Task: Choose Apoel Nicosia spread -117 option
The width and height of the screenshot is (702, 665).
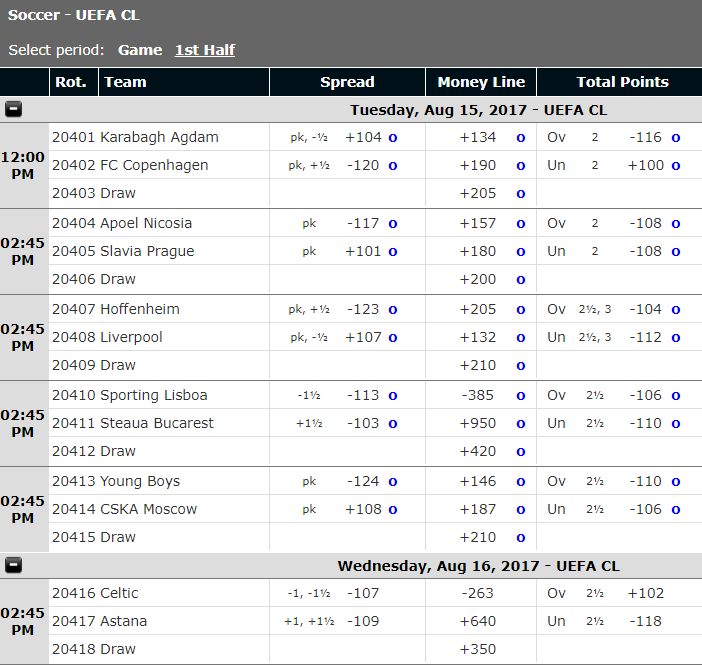Action: click(393, 224)
